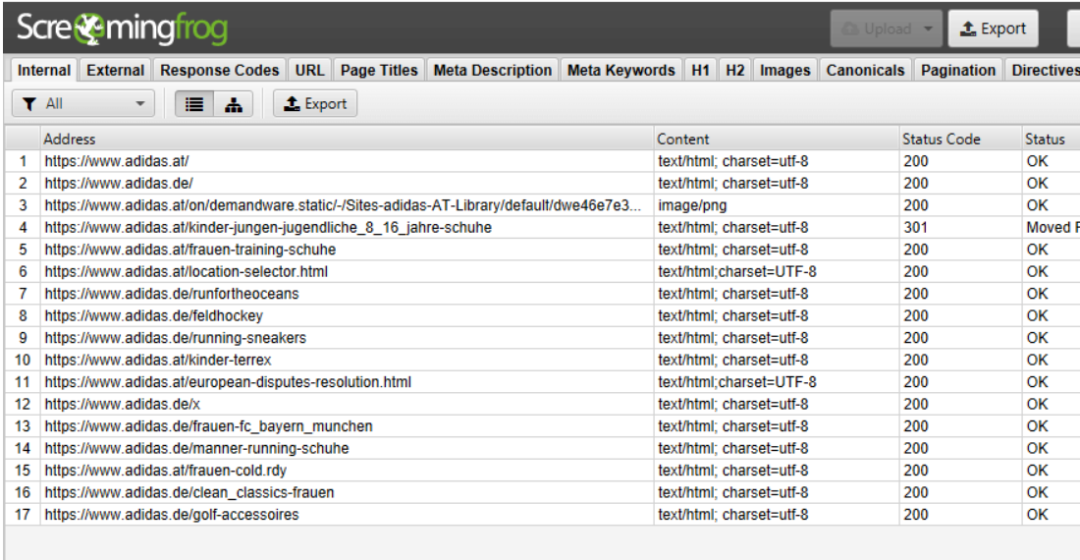Switch to list view icon
Screen dimensions: 1080x560
[x=194, y=104]
